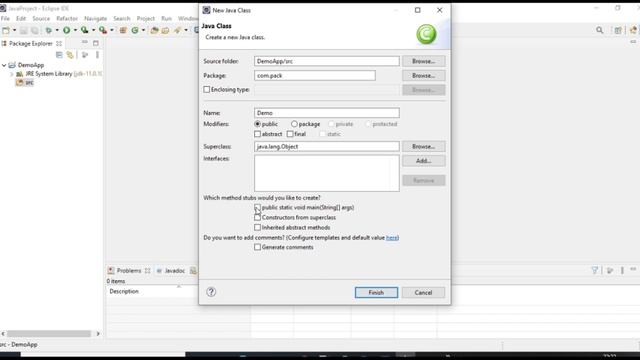Click the Java perspective icon
This screenshot has width=640, height=360.
tap(633, 30)
